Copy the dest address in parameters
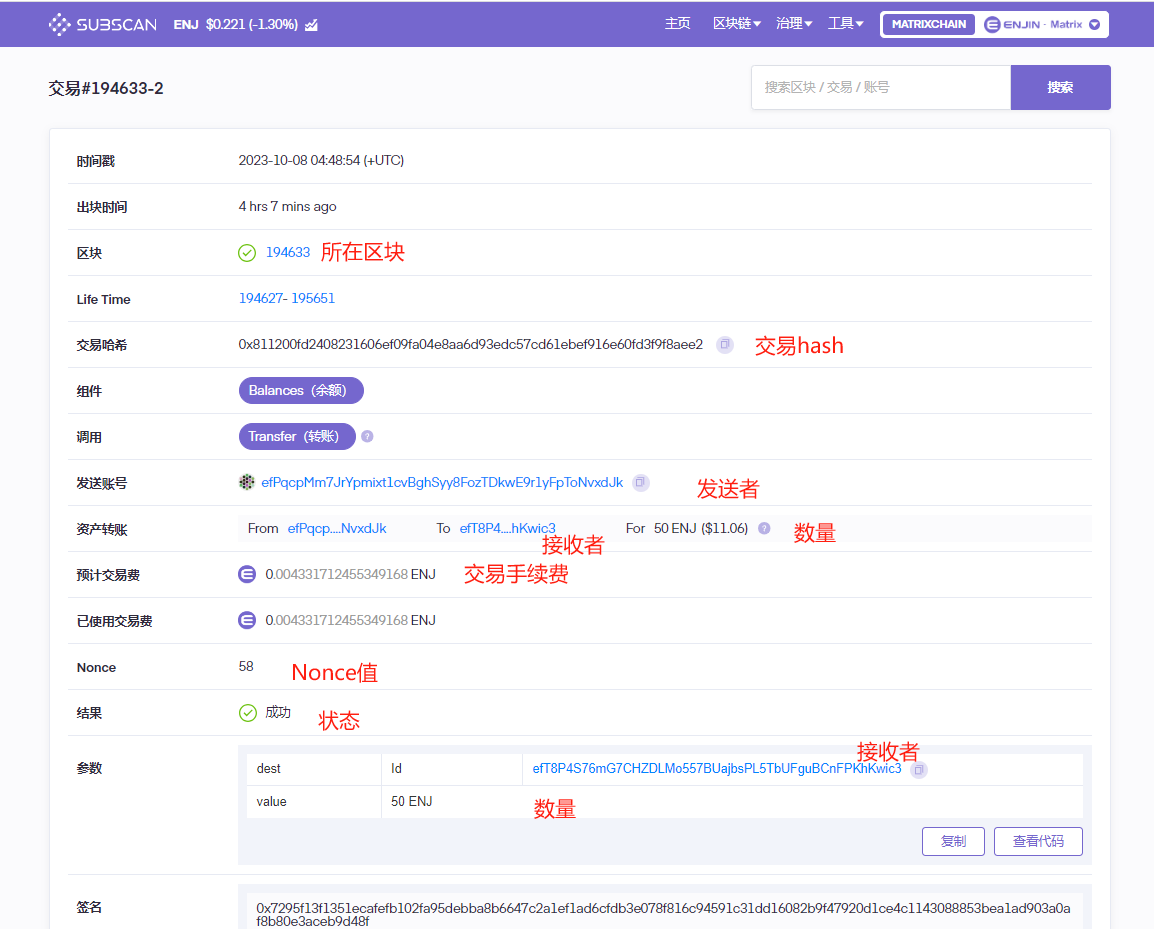The width and height of the screenshot is (1154, 929). coord(919,769)
